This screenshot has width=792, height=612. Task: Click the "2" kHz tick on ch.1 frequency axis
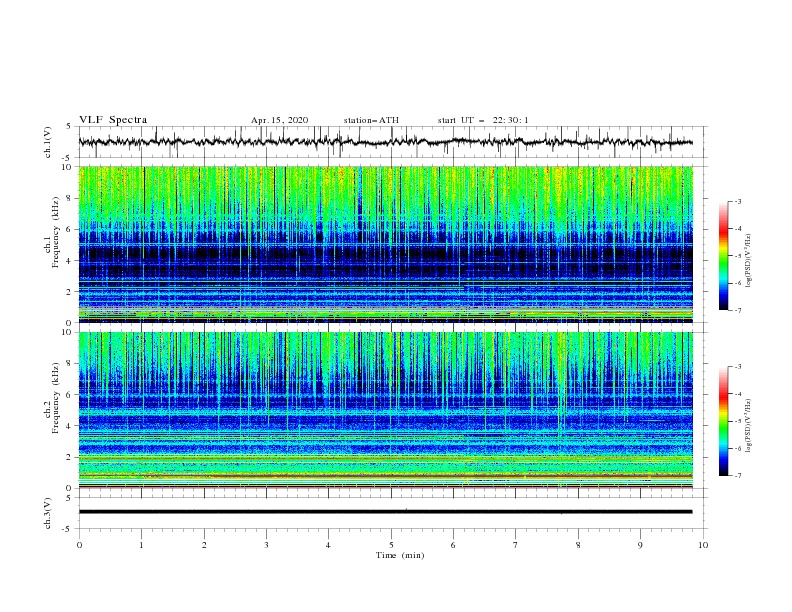pos(70,291)
